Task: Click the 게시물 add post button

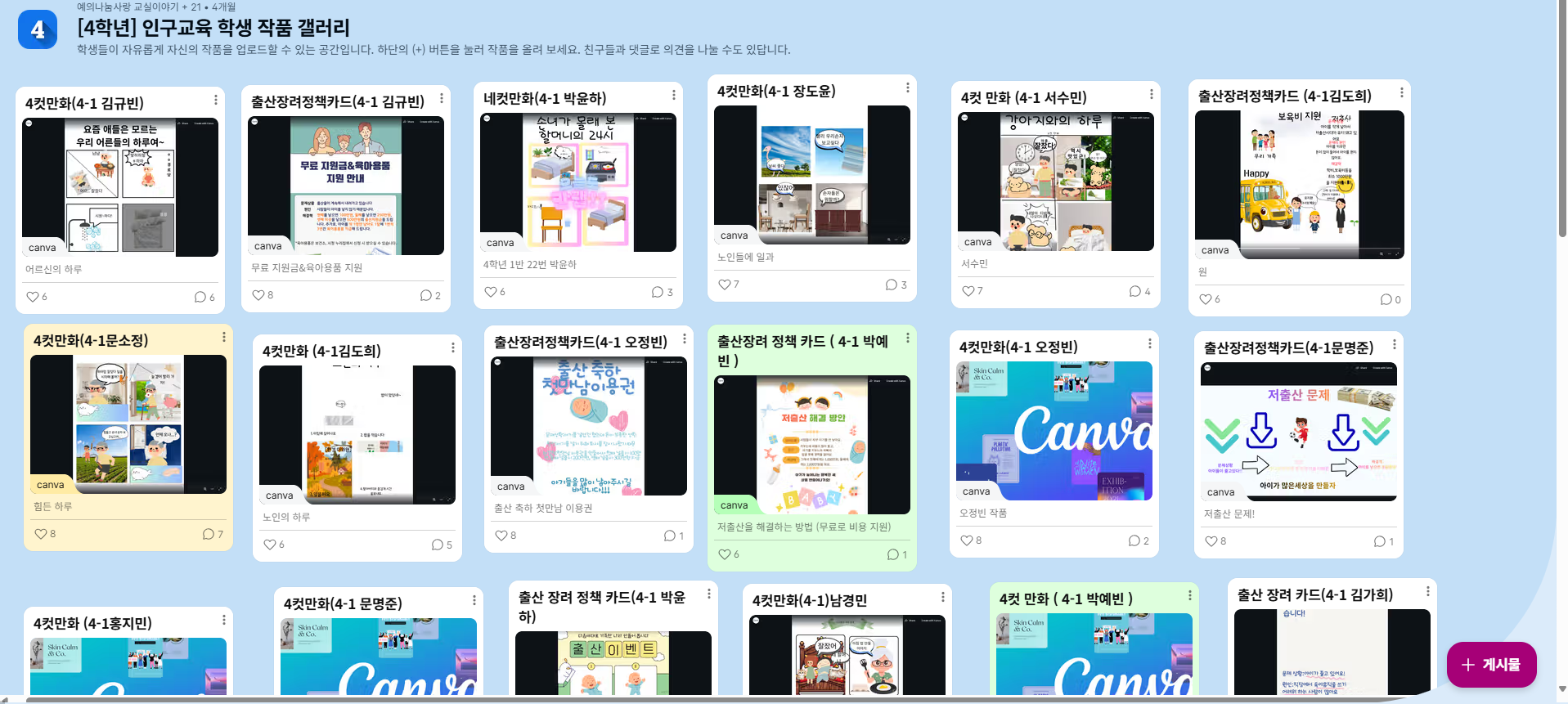Action: pos(1491,665)
